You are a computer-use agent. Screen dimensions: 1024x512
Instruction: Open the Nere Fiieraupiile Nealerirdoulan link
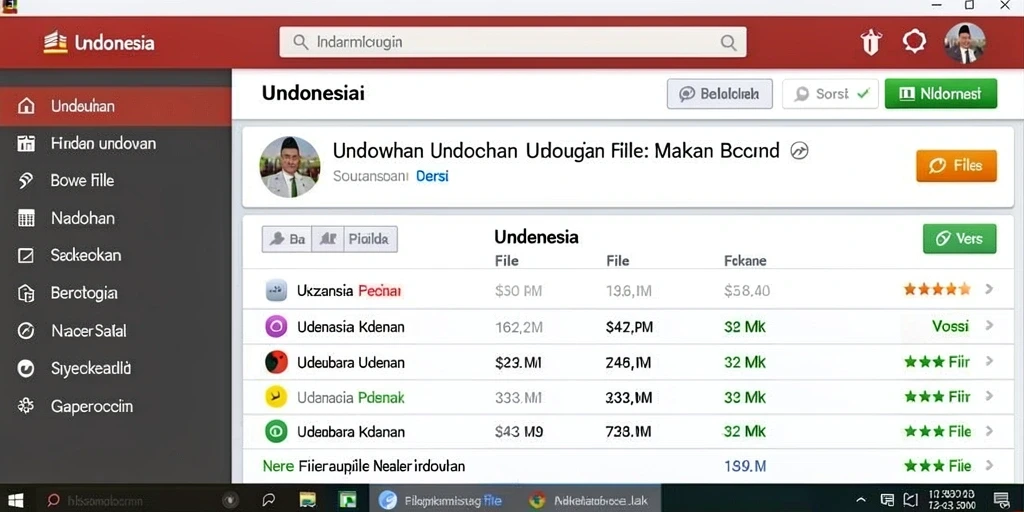click(x=364, y=466)
